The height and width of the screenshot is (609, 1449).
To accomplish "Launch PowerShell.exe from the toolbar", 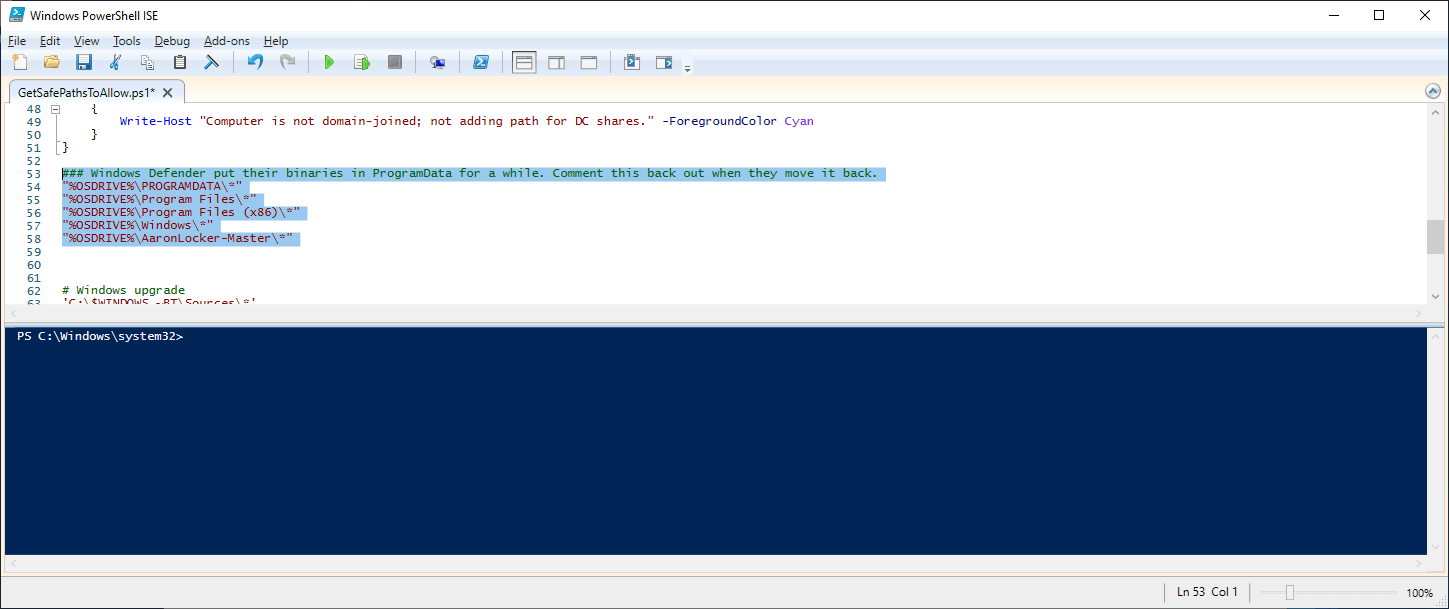I will (481, 62).
